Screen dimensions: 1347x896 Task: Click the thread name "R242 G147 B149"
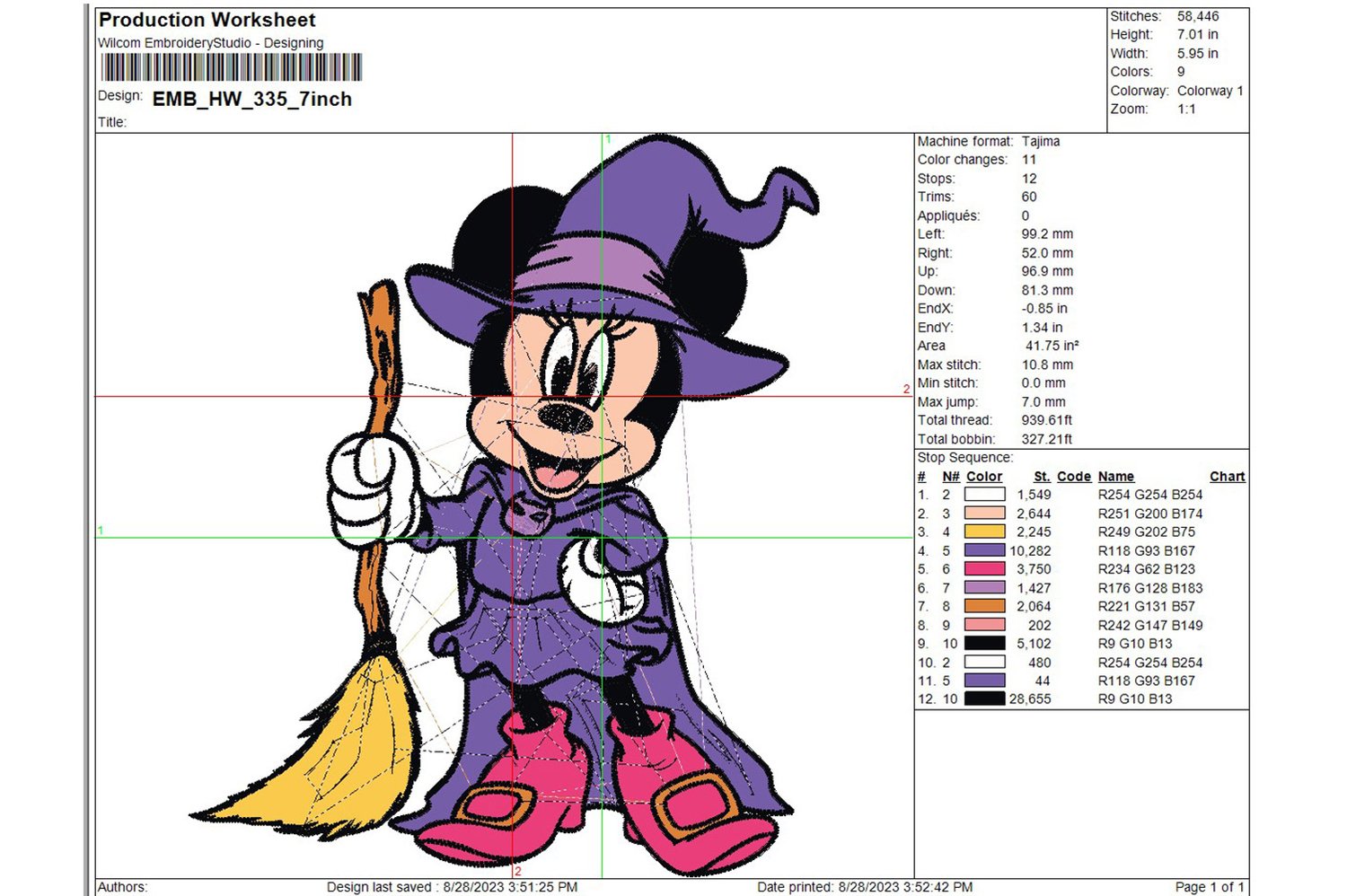(1150, 625)
